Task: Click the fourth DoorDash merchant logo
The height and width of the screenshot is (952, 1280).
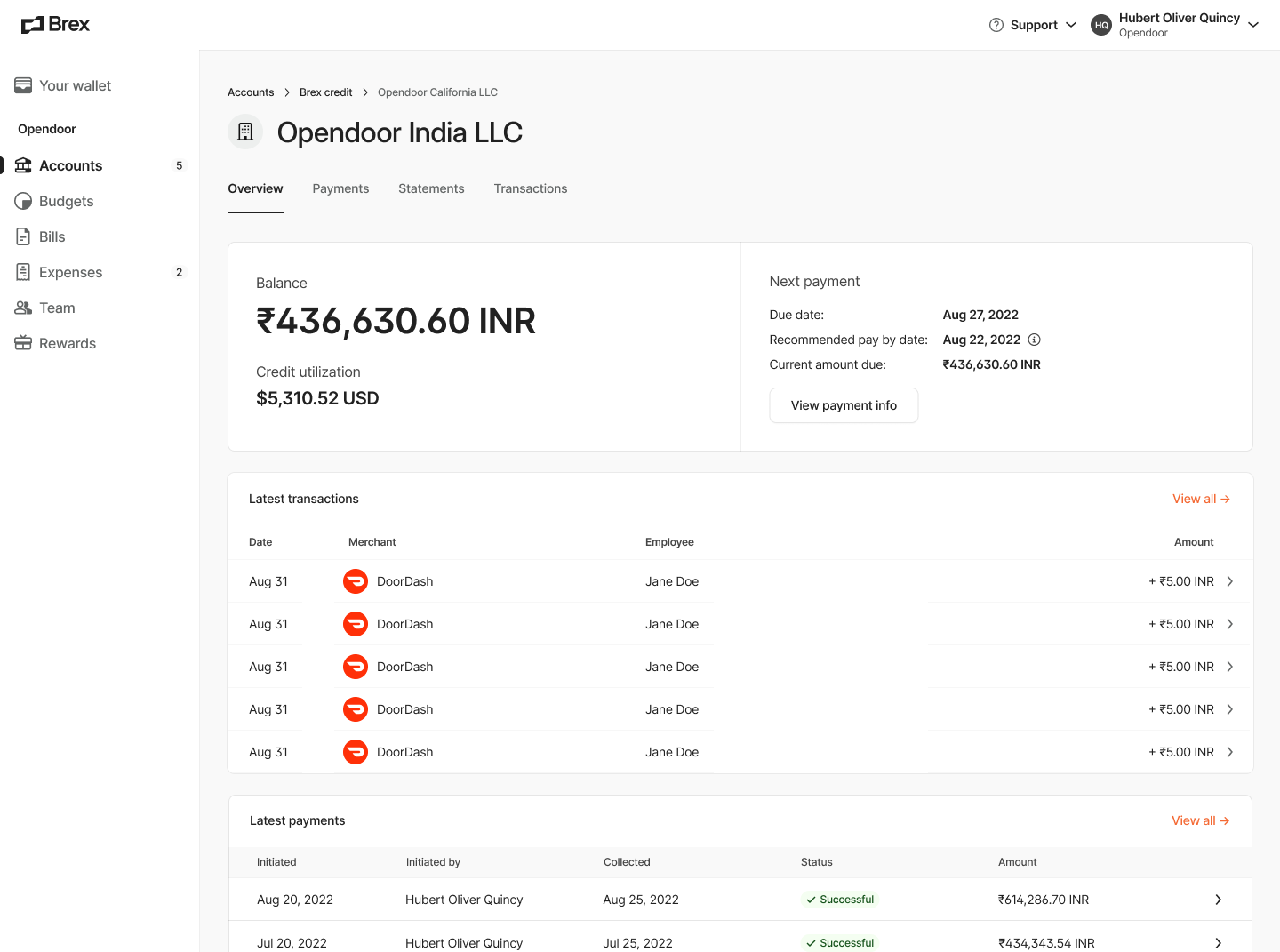Action: [x=356, y=709]
